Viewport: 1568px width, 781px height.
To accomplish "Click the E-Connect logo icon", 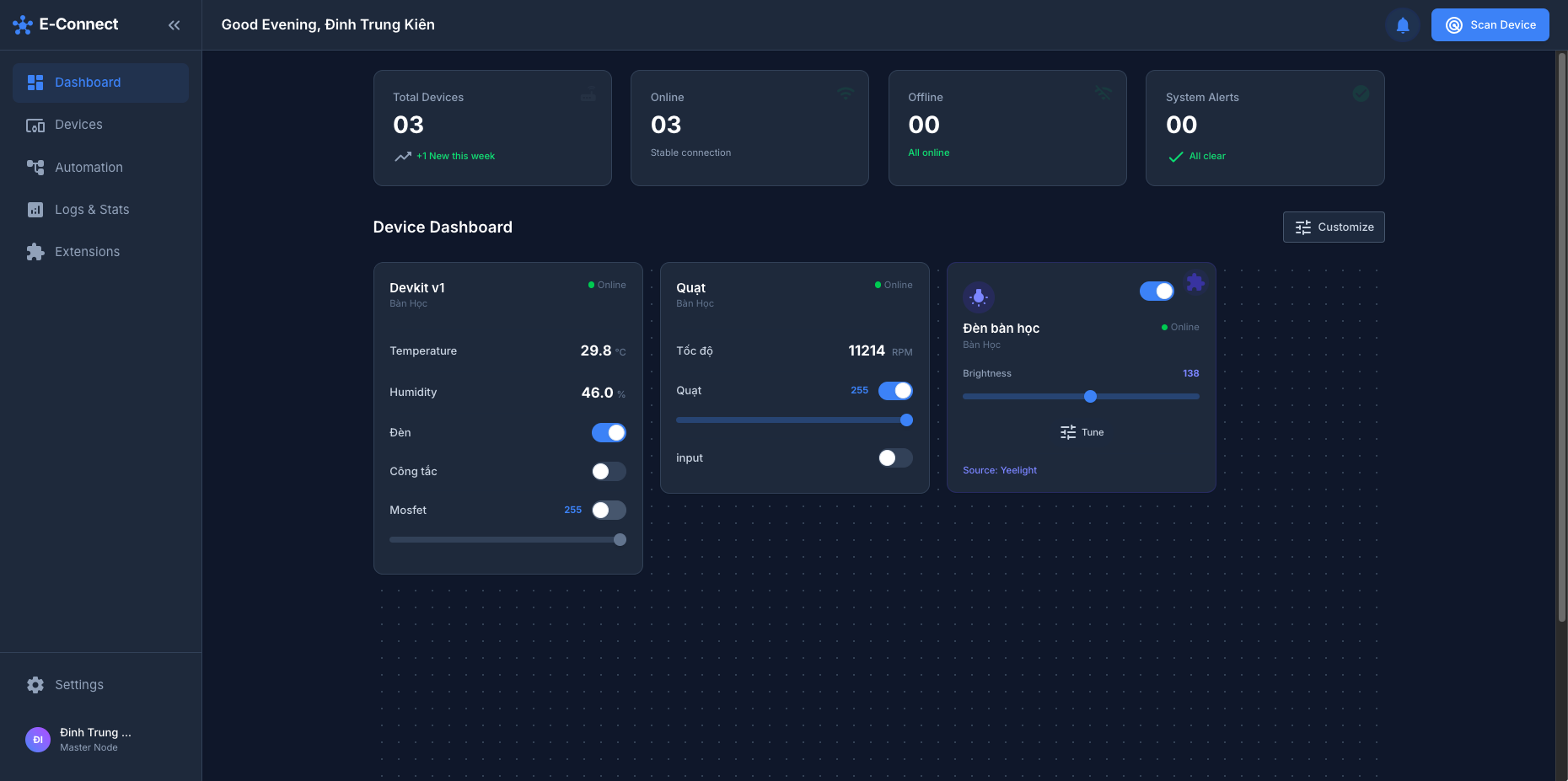I will (23, 25).
